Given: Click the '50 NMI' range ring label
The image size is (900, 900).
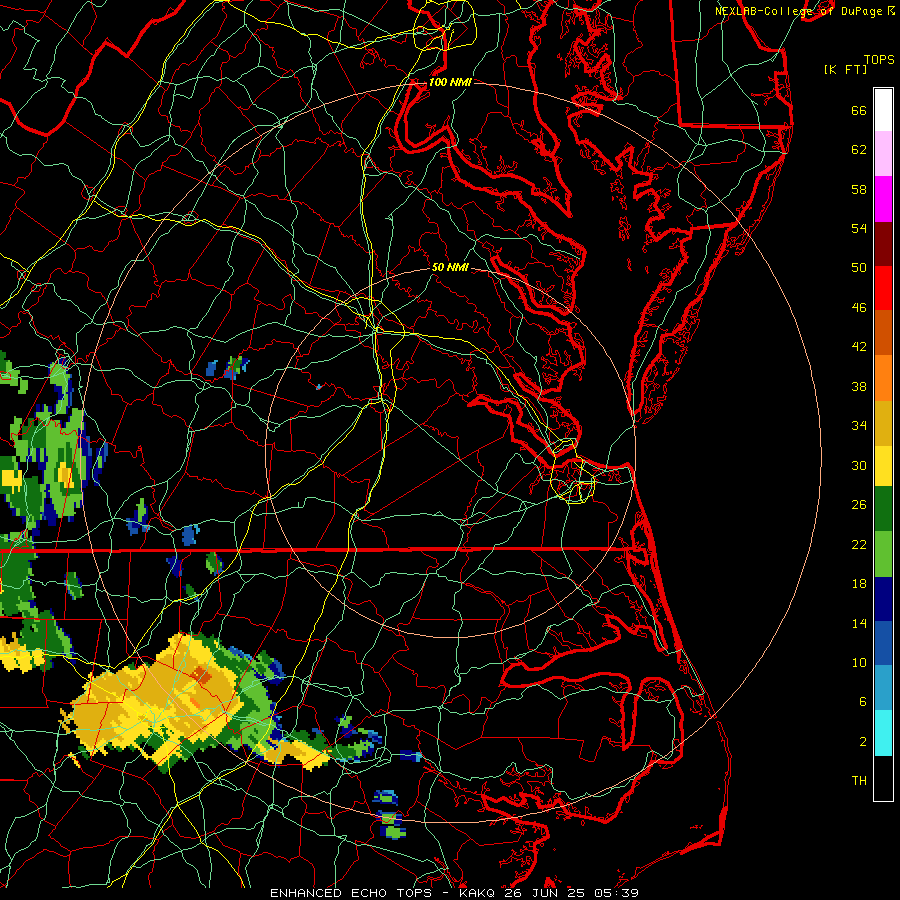Looking at the screenshot, I should (450, 267).
